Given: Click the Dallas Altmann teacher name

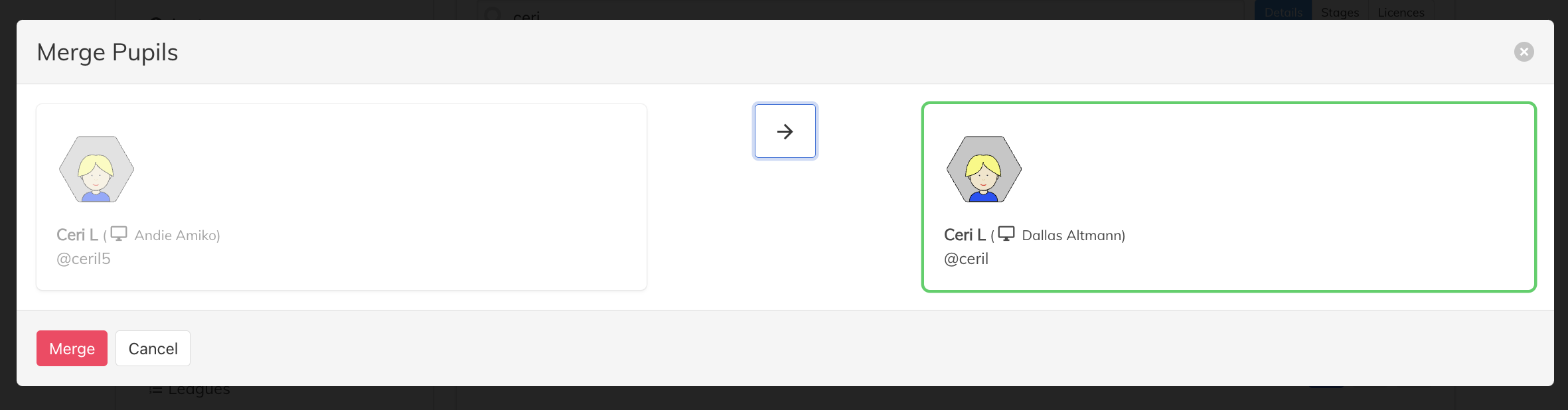Looking at the screenshot, I should coord(1071,236).
